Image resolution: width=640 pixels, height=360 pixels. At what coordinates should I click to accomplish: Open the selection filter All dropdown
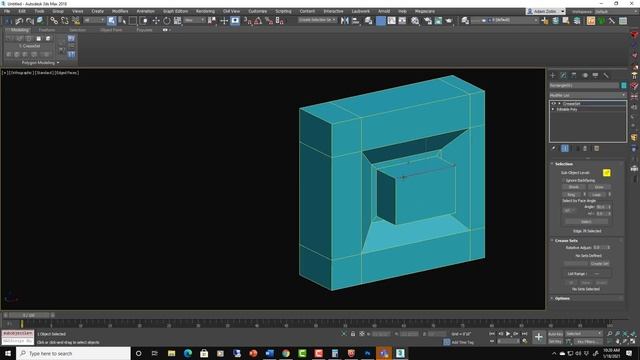click(x=94, y=20)
